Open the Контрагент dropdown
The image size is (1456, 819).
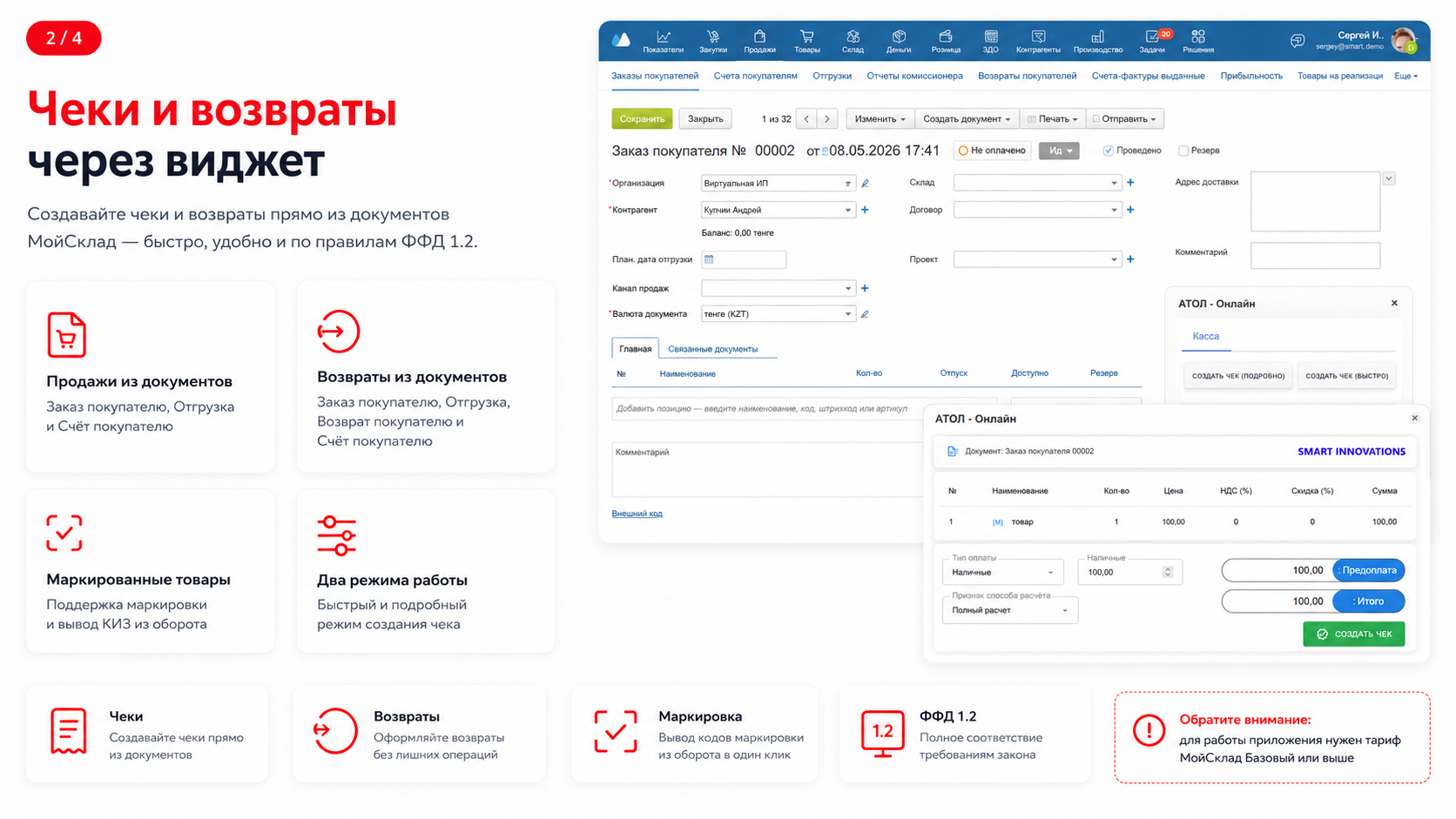point(778,210)
